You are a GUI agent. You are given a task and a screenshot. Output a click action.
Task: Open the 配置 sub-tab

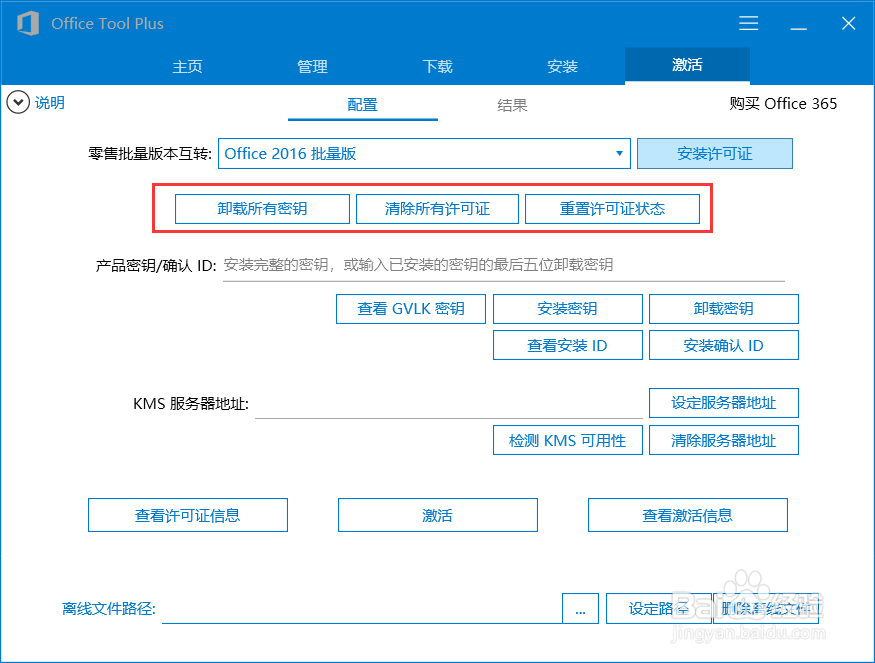[x=363, y=105]
